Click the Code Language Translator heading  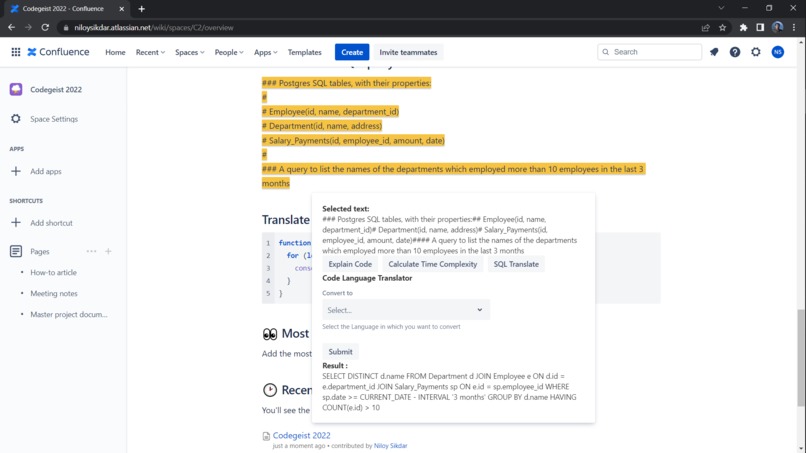pos(367,278)
